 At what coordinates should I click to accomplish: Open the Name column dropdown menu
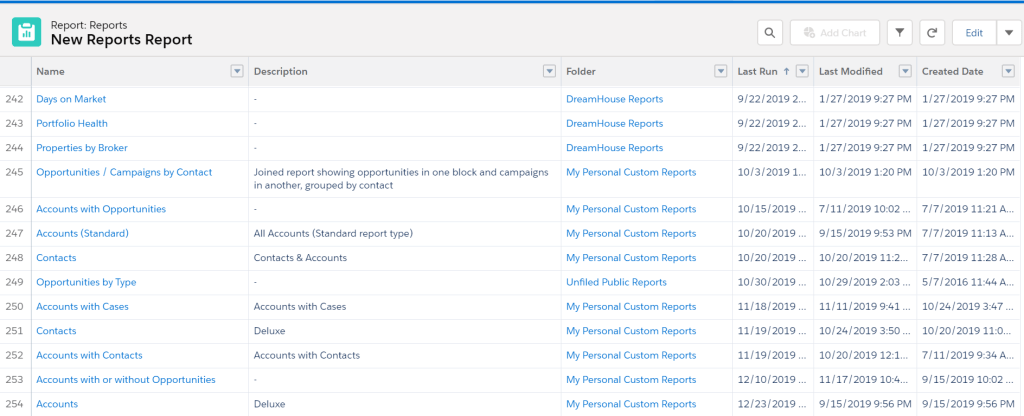(237, 71)
